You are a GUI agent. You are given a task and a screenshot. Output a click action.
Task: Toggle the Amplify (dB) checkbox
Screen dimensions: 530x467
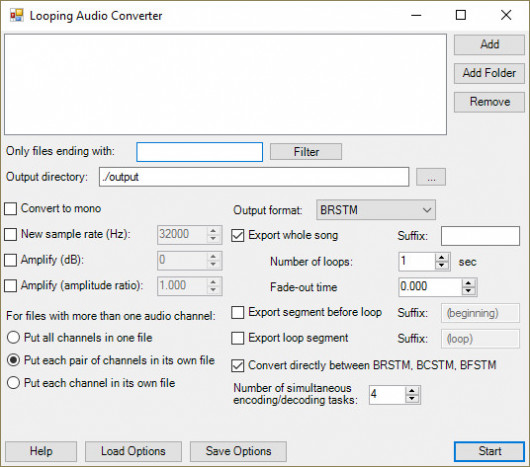[10, 260]
